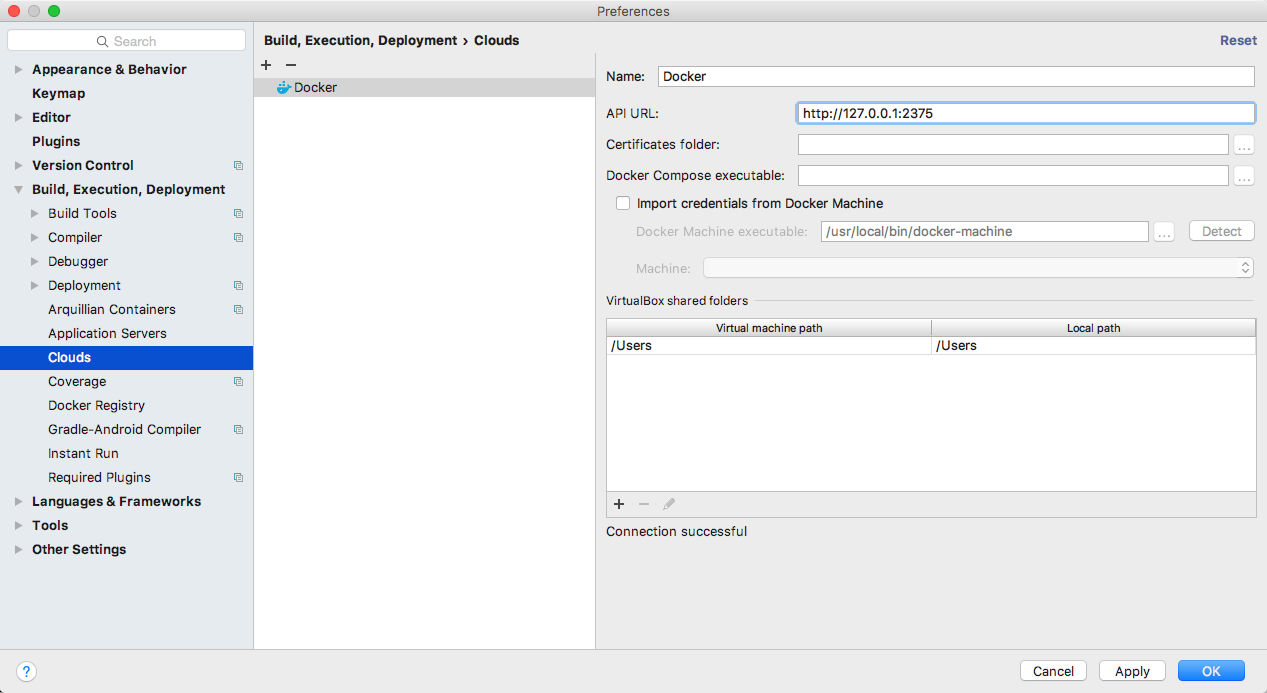Click Docker Compose executable text field
This screenshot has width=1267, height=693.
point(1013,176)
